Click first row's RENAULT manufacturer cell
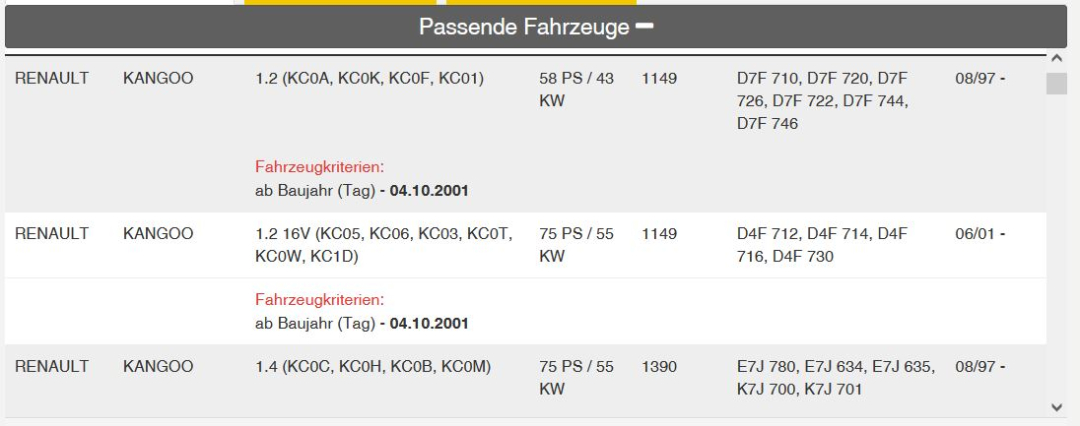 coord(52,79)
